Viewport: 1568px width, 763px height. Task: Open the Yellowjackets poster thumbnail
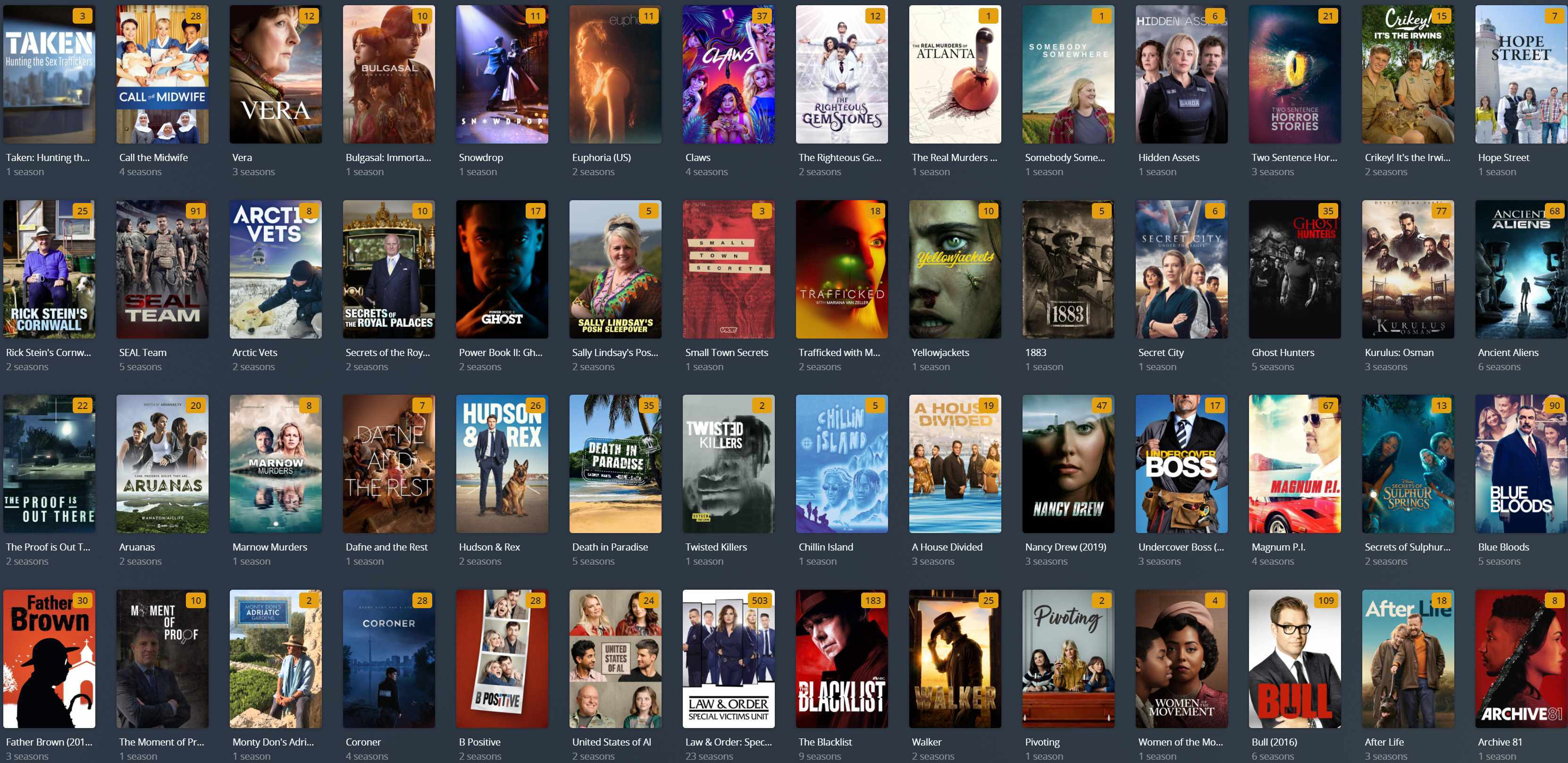955,269
